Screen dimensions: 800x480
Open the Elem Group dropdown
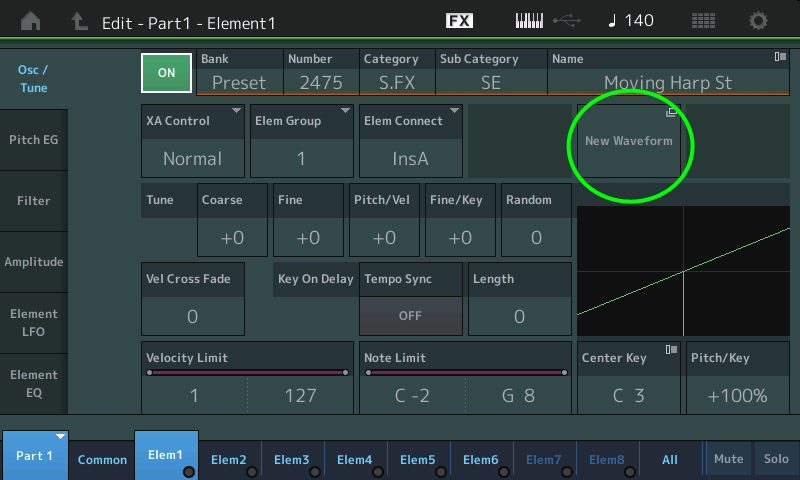302,141
